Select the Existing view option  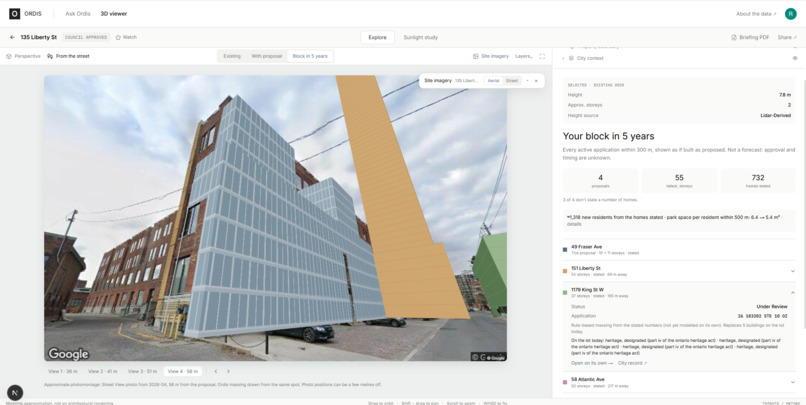[x=232, y=56]
